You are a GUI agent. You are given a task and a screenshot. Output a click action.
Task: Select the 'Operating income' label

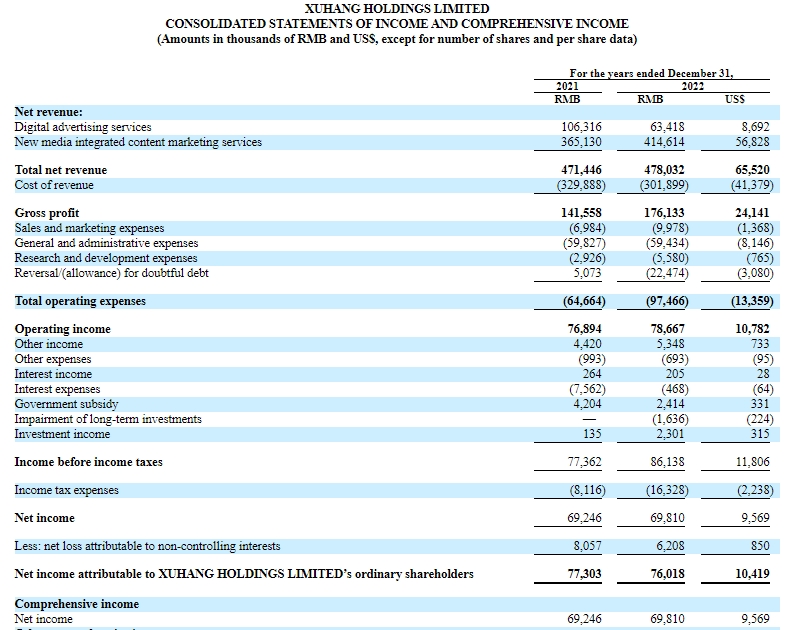(63, 329)
